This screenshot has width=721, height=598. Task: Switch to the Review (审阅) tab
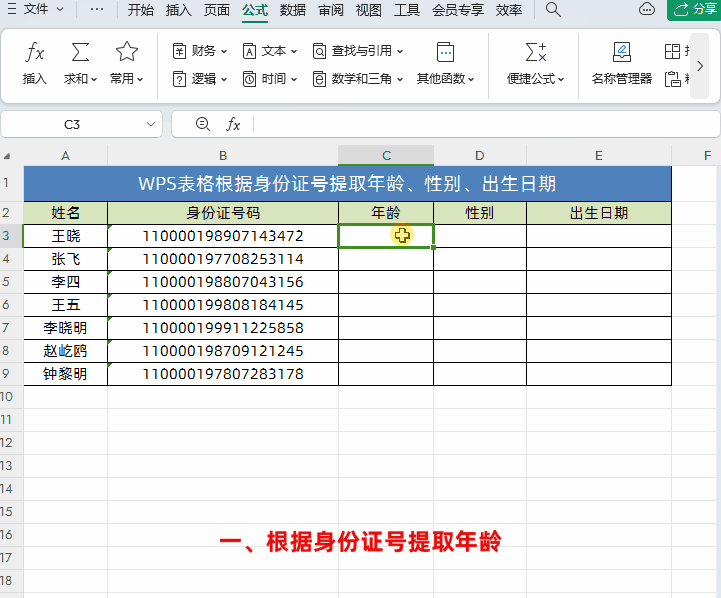coord(331,10)
